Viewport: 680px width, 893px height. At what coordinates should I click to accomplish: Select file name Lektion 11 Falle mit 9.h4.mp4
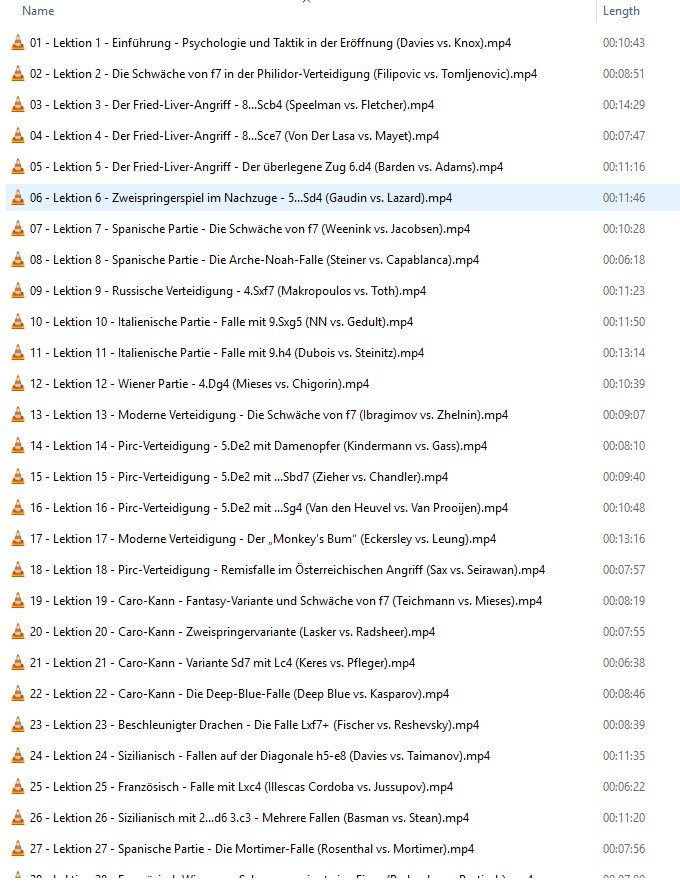pyautogui.click(x=227, y=353)
